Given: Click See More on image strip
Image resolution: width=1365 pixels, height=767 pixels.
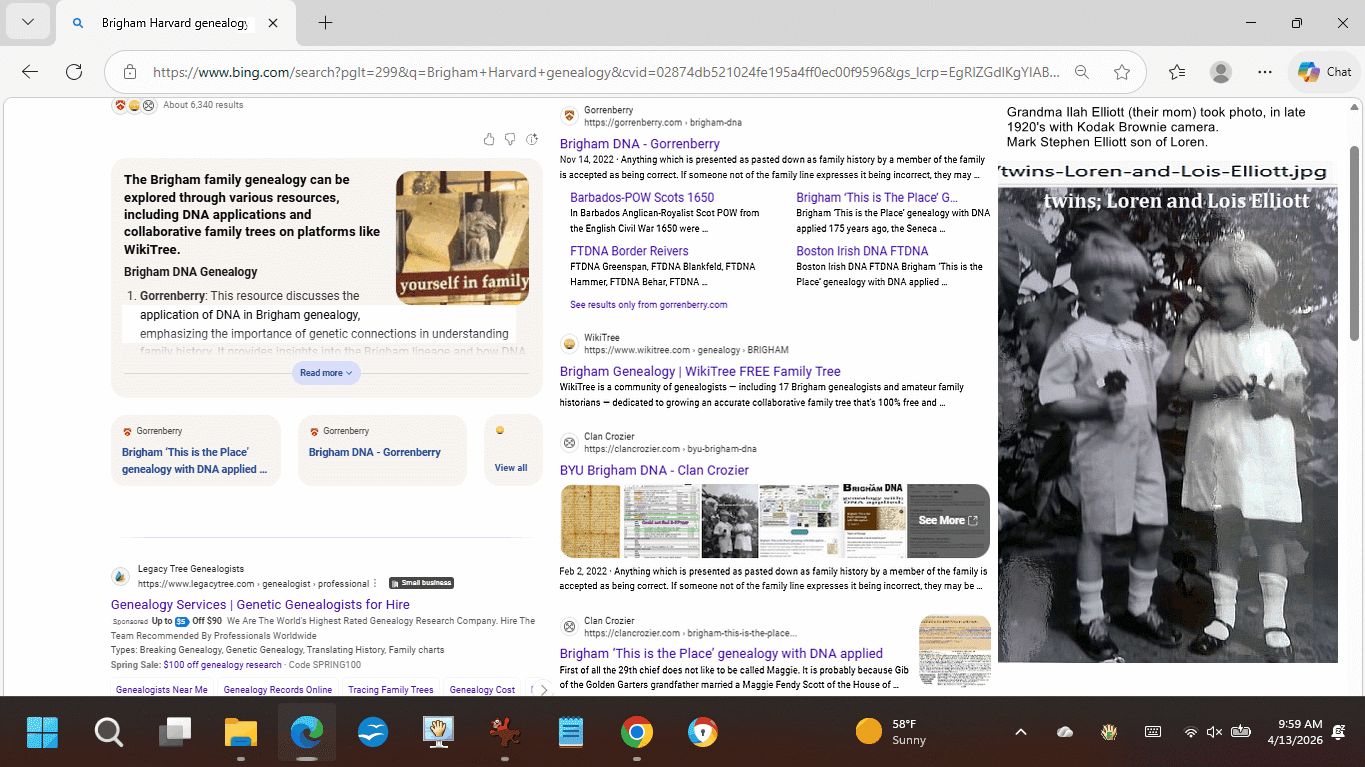Looking at the screenshot, I should click(947, 520).
